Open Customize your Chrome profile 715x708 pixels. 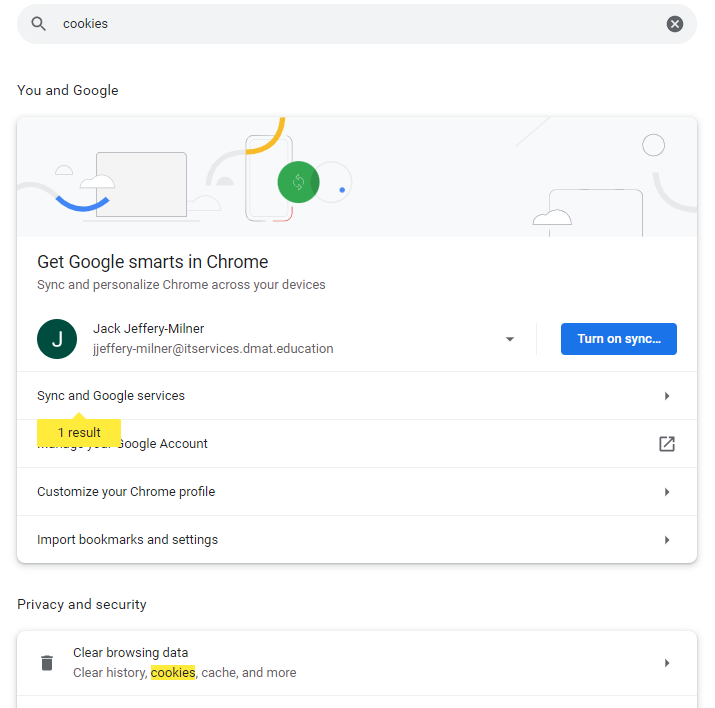[x=357, y=491]
